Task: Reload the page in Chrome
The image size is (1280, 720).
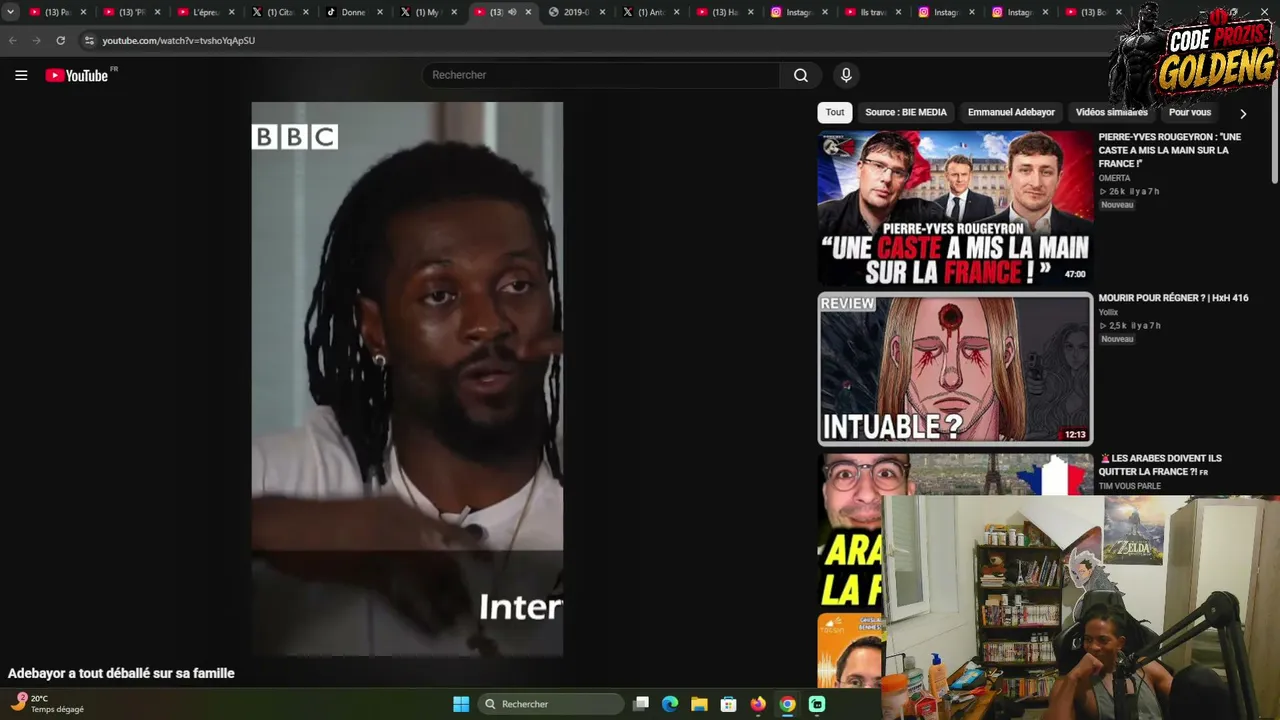Action: click(61, 41)
